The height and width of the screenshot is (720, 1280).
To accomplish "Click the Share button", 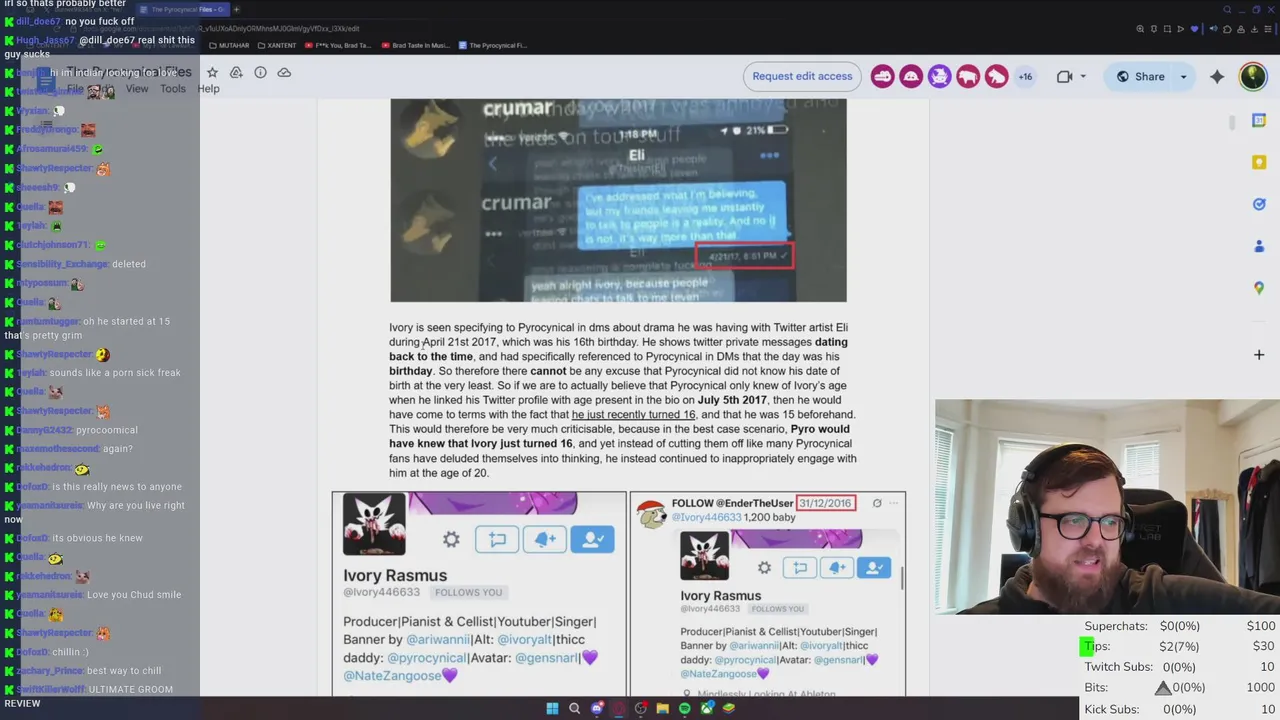I will click(x=1141, y=77).
